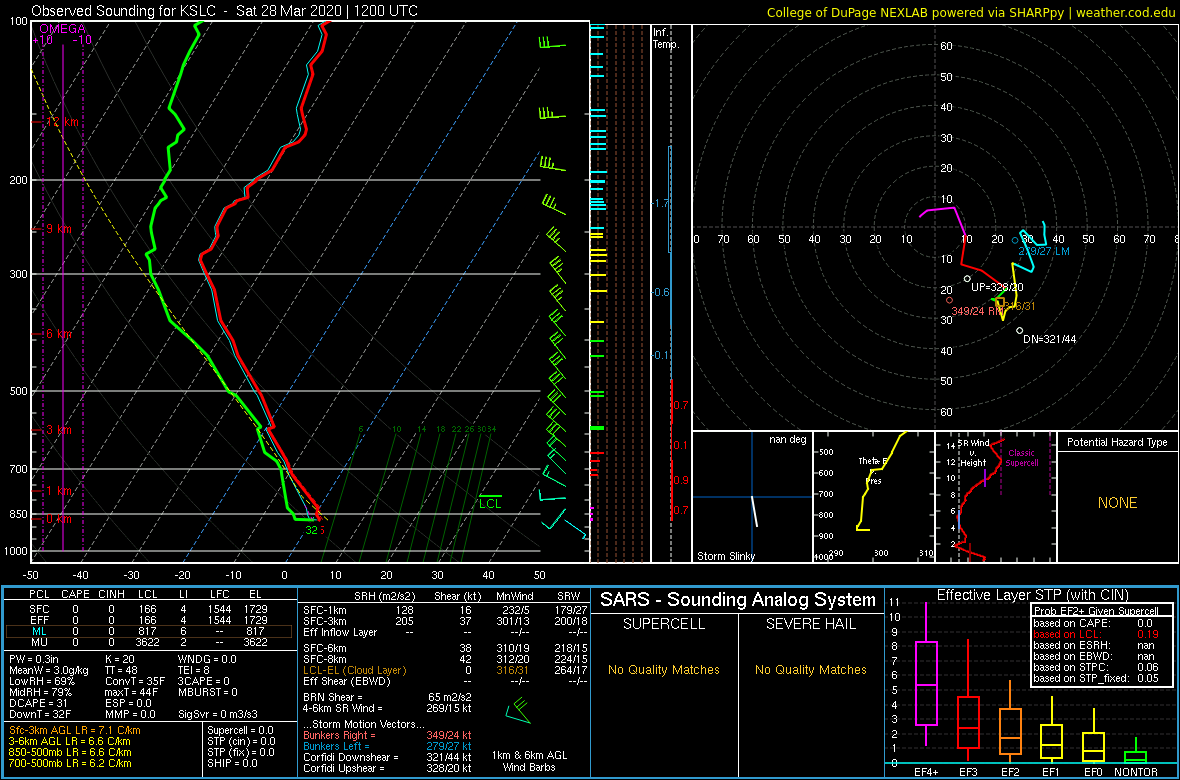This screenshot has width=1180, height=780.
Task: Click the based on STPC: 0.06 line
Action: tap(1098, 667)
